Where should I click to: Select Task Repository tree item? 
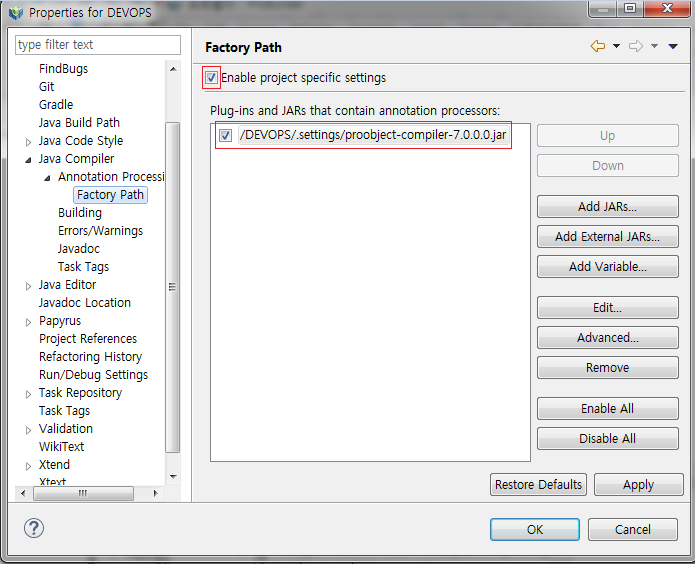pos(80,393)
